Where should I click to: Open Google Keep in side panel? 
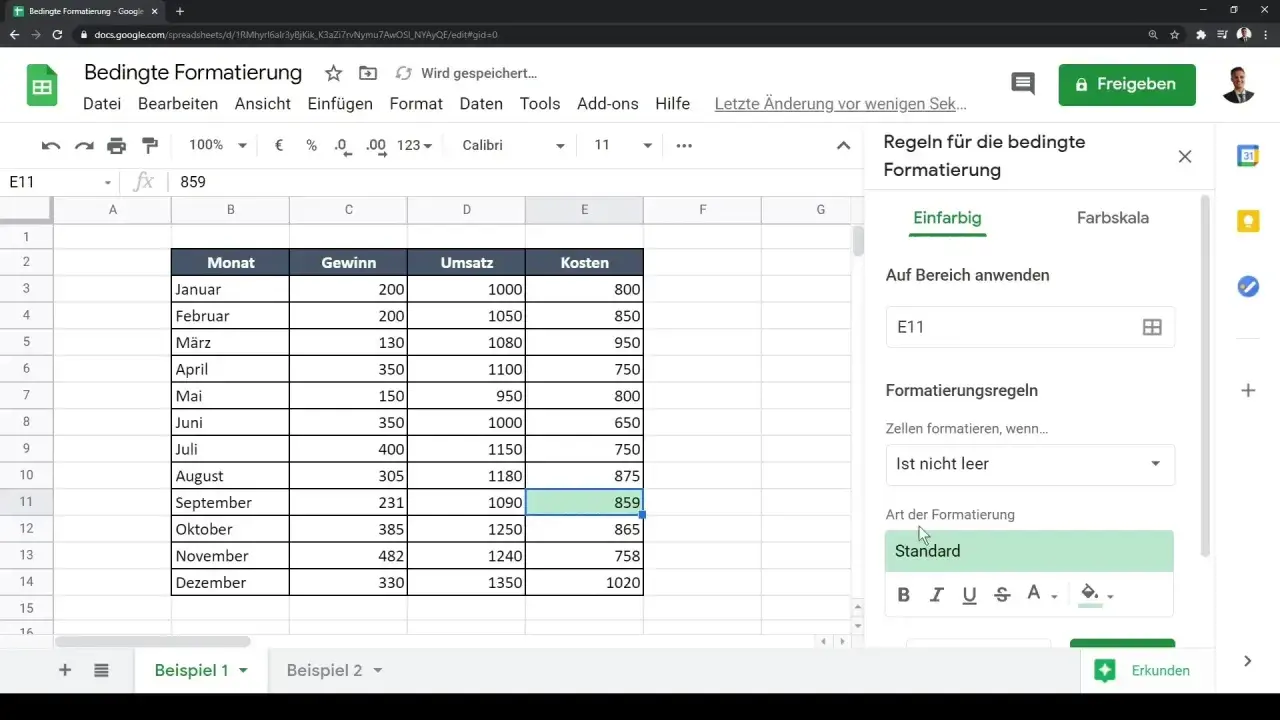point(1248,221)
